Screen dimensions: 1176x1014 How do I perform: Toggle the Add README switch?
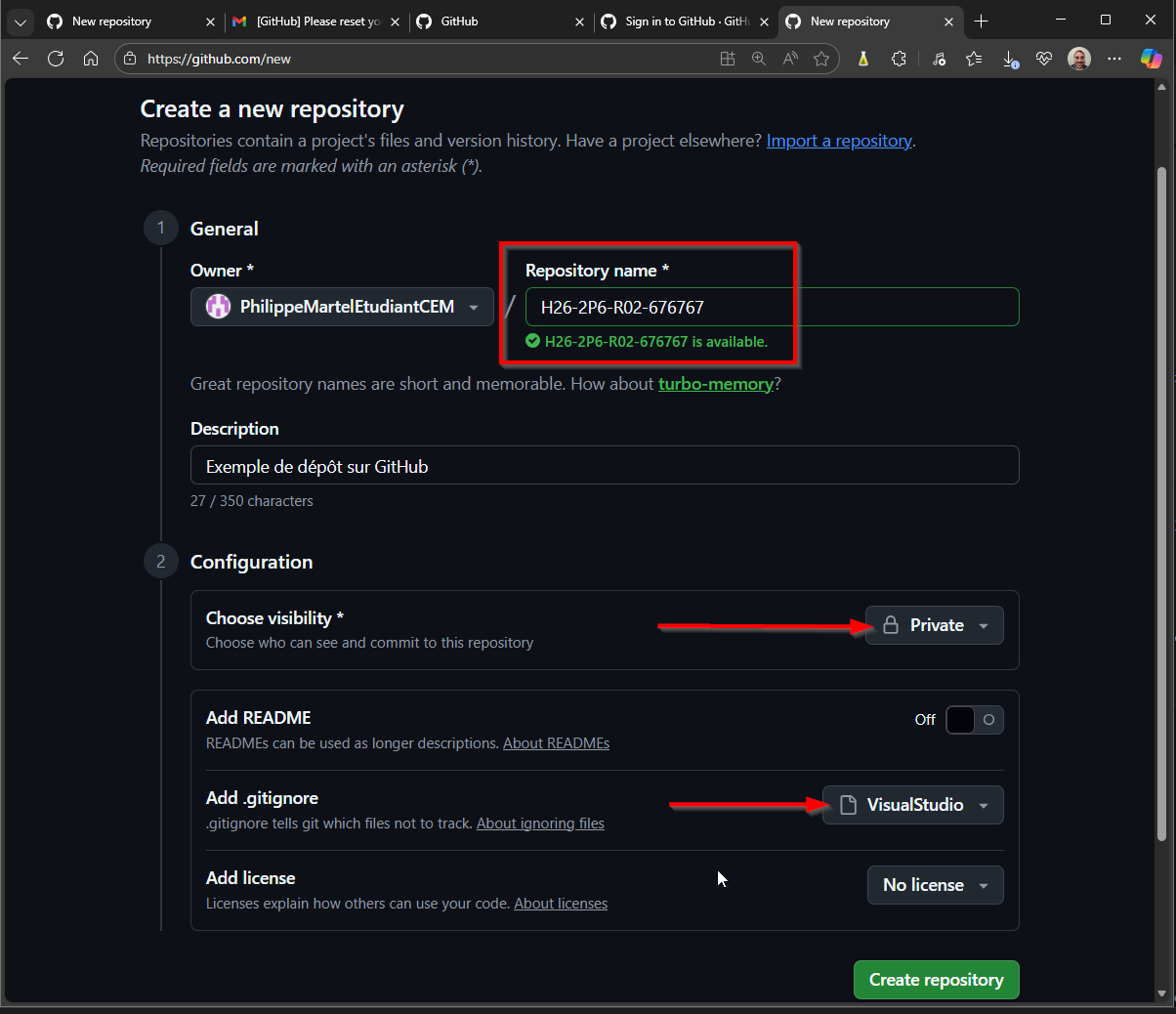[x=974, y=720]
